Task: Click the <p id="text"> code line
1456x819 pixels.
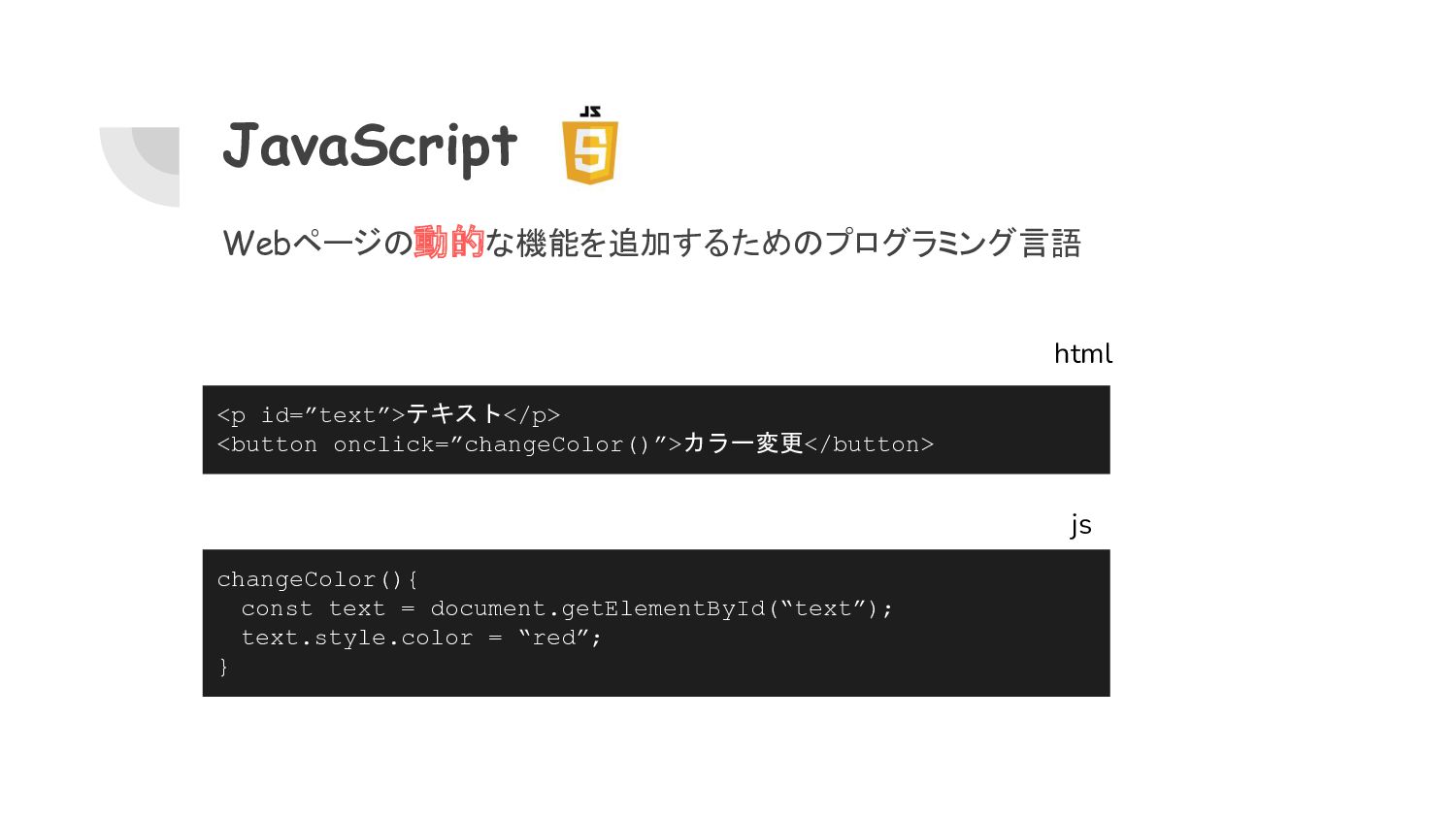Action: [388, 414]
